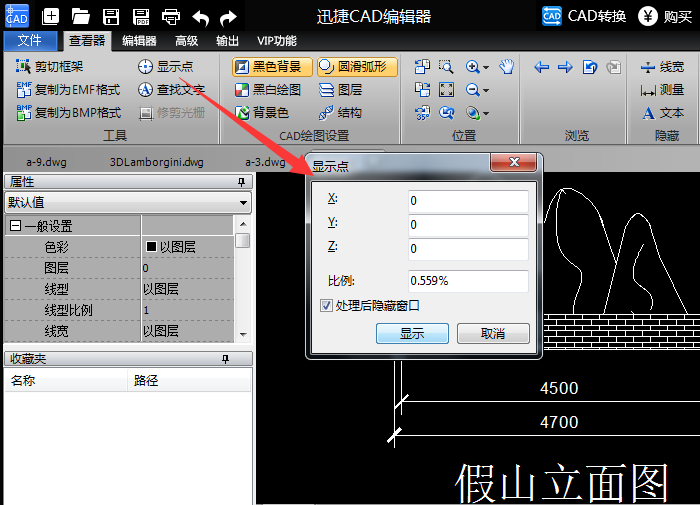The height and width of the screenshot is (505, 700).
Task: Click the rotate 35 degrees icon
Action: point(422,113)
